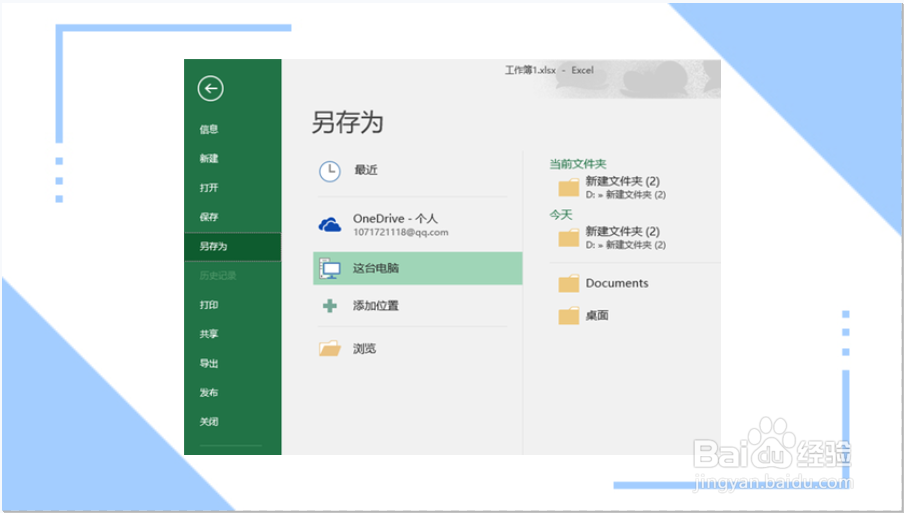The image size is (904, 513).
Task: Open the 浏览 browse option
Action: [364, 348]
